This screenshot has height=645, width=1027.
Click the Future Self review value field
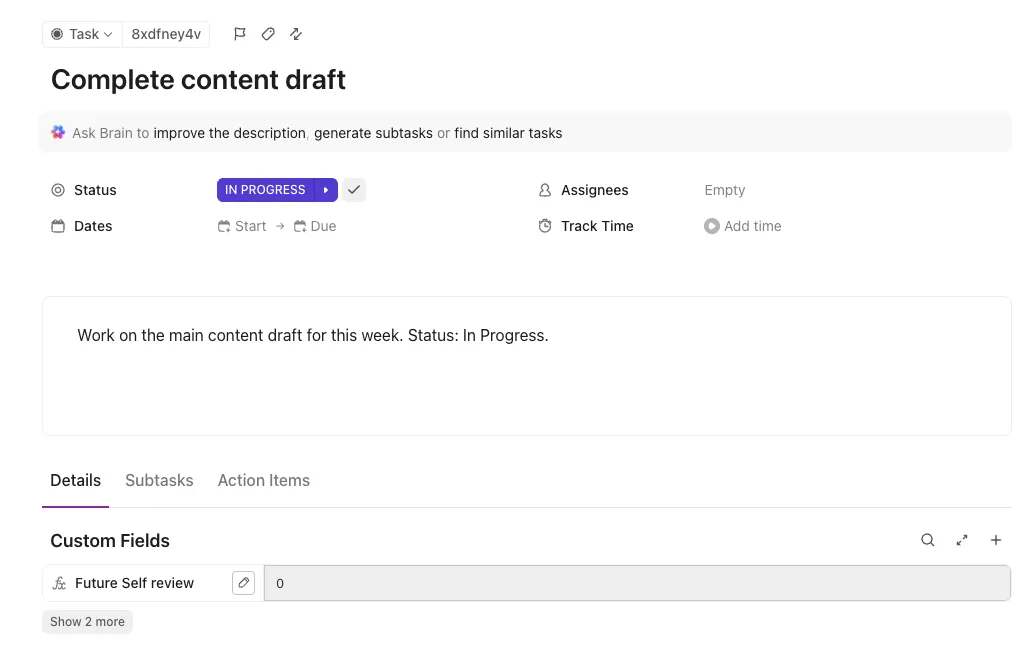coord(637,583)
